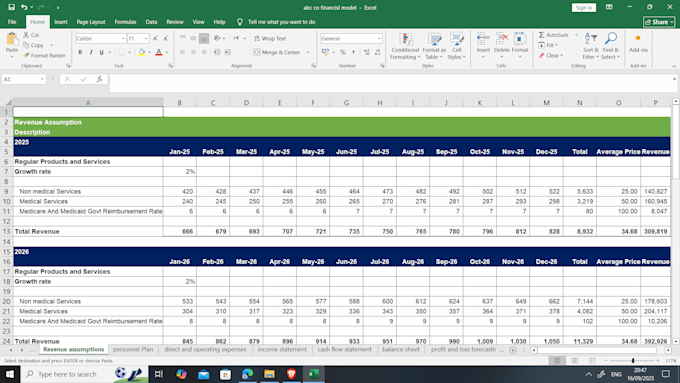The height and width of the screenshot is (383, 680).
Task: Open the number format General dropdown
Action: point(379,39)
